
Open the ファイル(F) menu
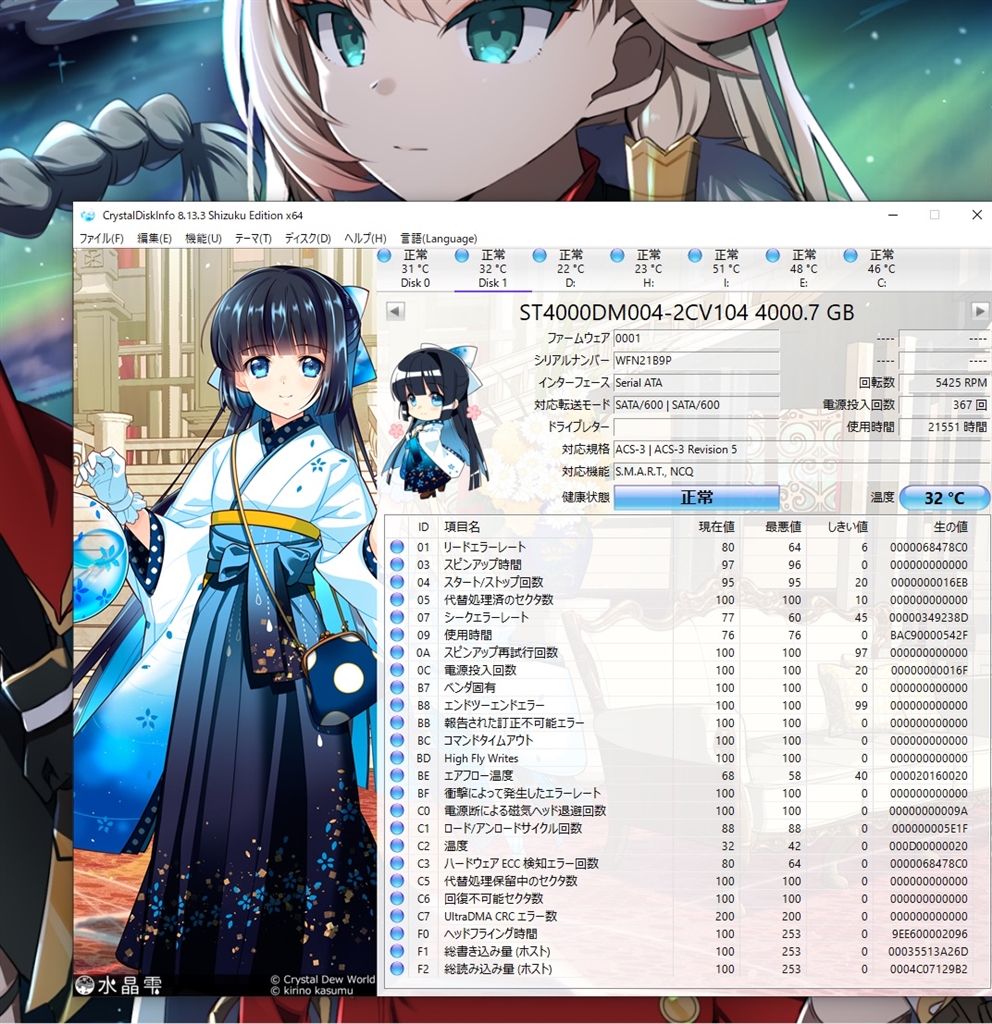tap(101, 238)
